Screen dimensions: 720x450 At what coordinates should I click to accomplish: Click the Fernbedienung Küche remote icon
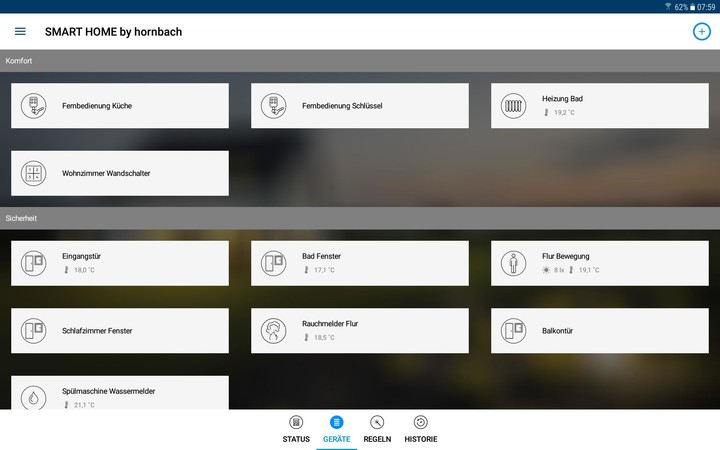[34, 106]
